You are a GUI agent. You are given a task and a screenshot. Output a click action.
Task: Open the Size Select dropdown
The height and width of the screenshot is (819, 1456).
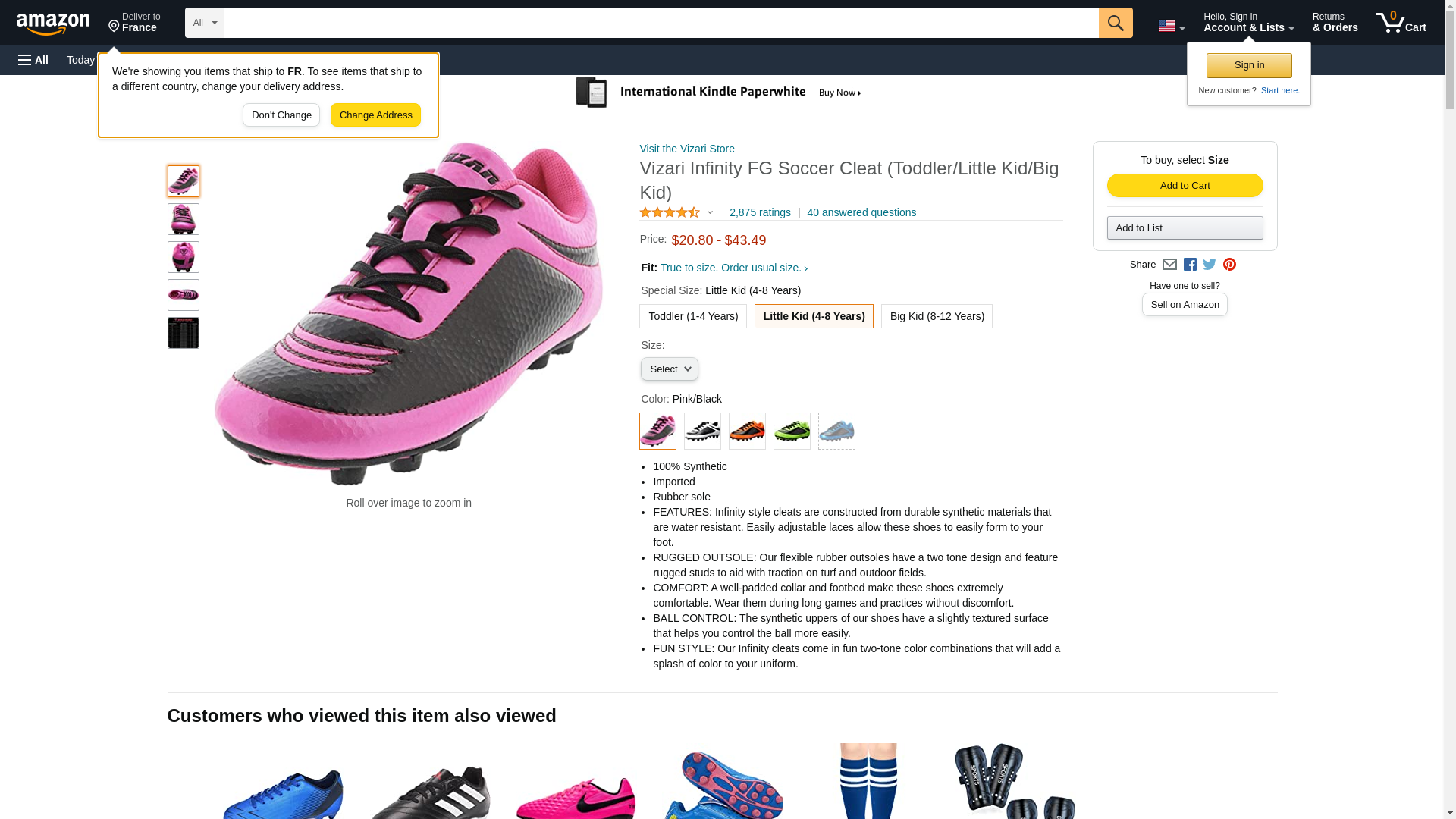click(669, 369)
